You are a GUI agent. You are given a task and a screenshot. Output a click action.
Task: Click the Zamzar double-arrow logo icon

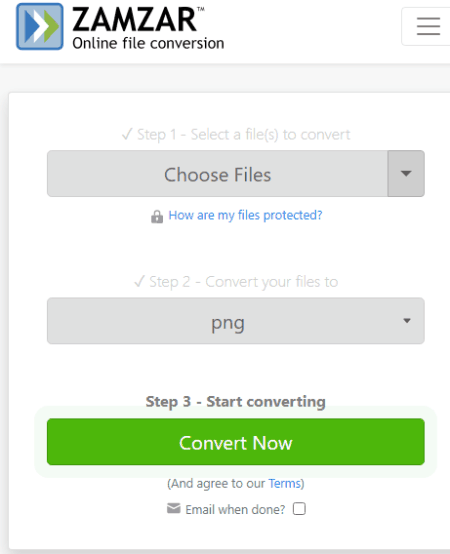point(40,26)
